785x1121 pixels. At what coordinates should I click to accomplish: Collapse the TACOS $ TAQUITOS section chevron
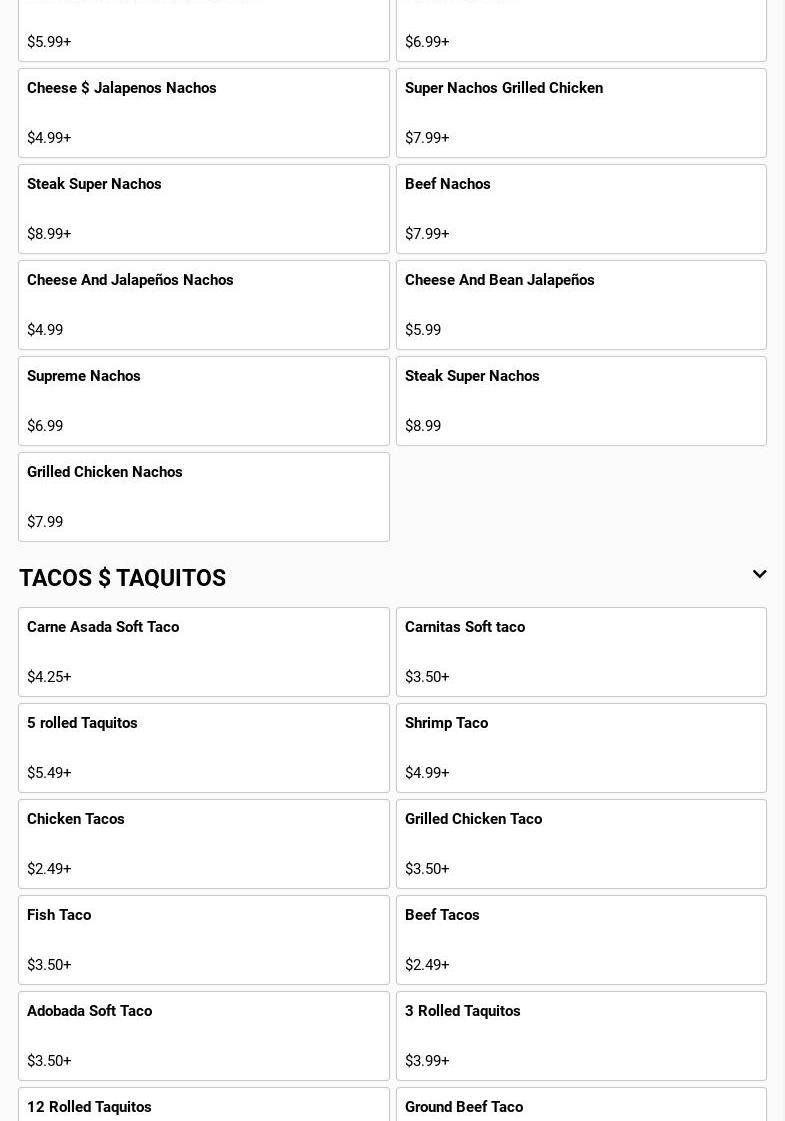tap(759, 575)
